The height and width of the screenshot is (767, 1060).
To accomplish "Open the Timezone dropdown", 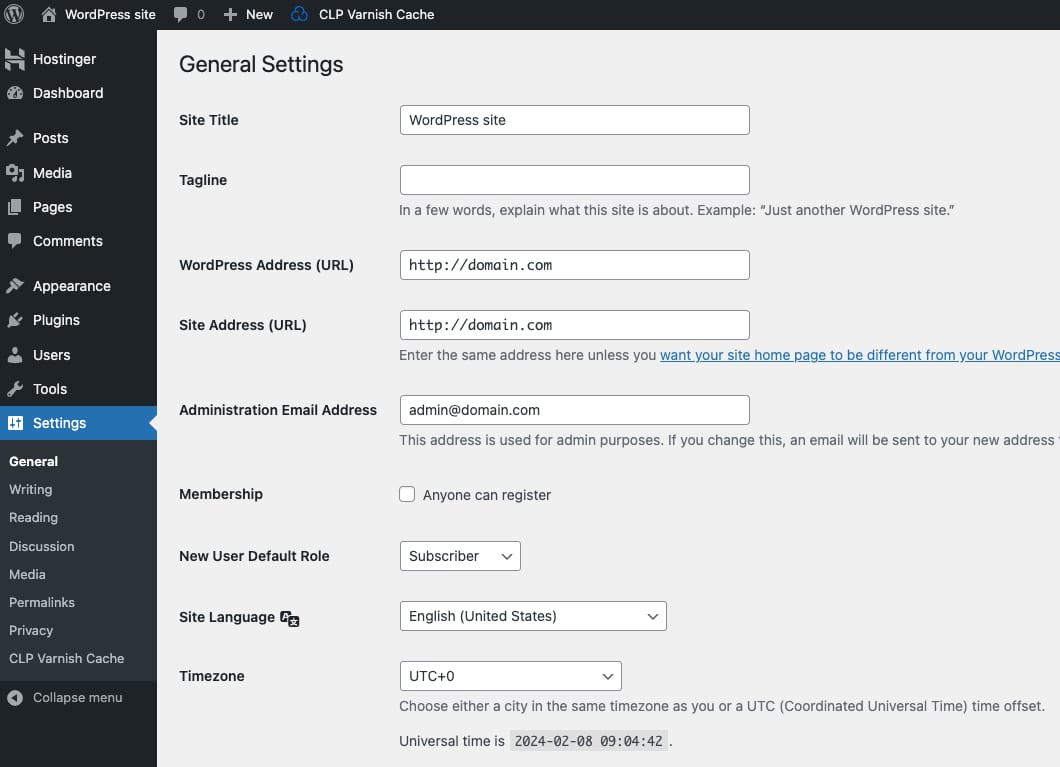I will pos(510,676).
